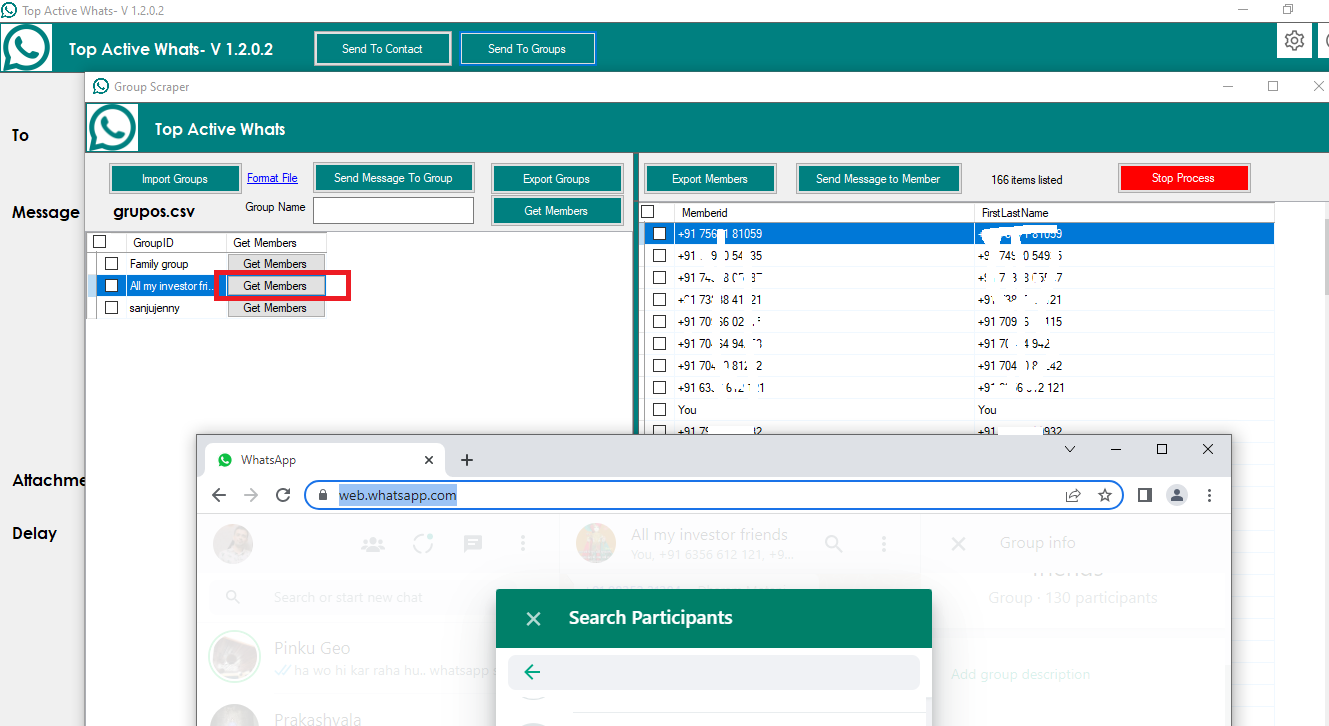Open Chrome side panel
The image size is (1329, 726).
(x=1145, y=495)
